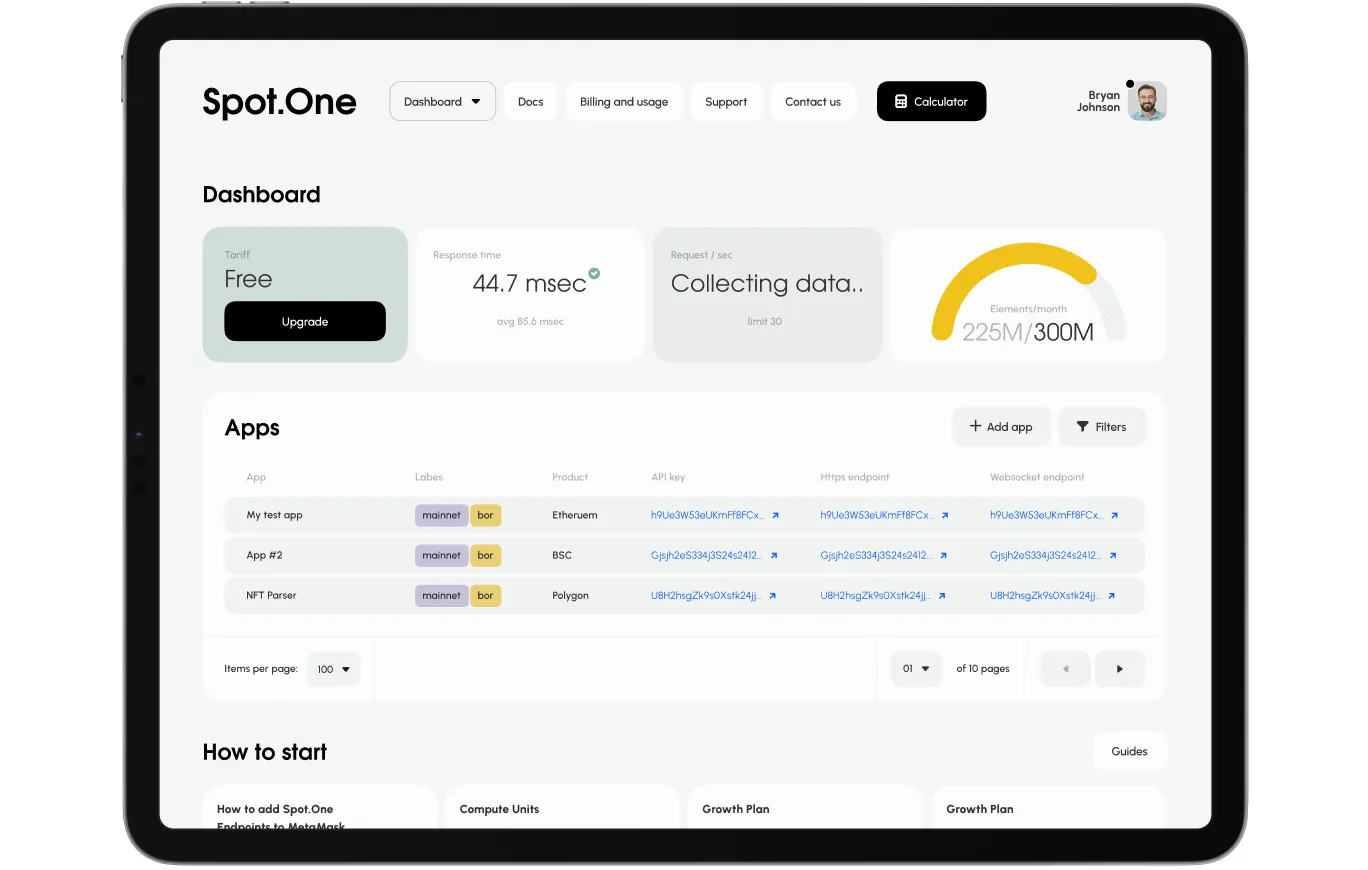The width and height of the screenshot is (1368, 870).
Task: Open the arrow icon beside NFT Parser Https endpoint
Action: coord(942,596)
